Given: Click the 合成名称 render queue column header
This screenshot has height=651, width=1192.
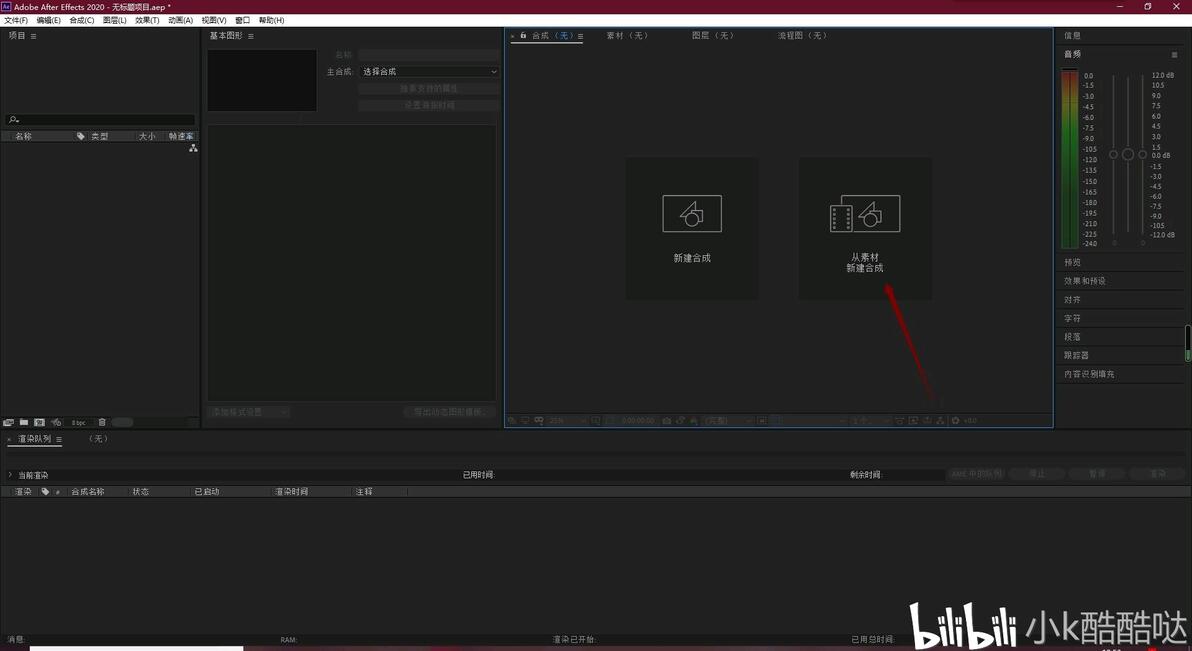Looking at the screenshot, I should tap(87, 492).
